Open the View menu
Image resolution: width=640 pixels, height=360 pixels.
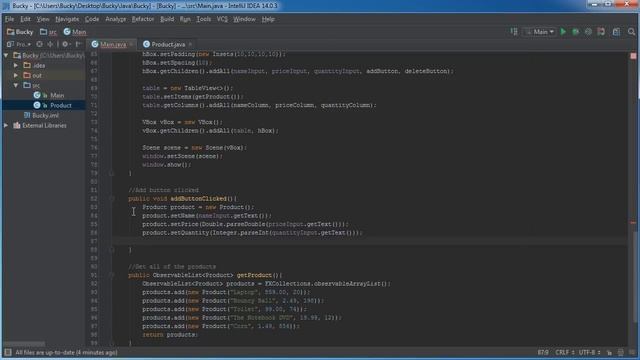(x=43, y=19)
